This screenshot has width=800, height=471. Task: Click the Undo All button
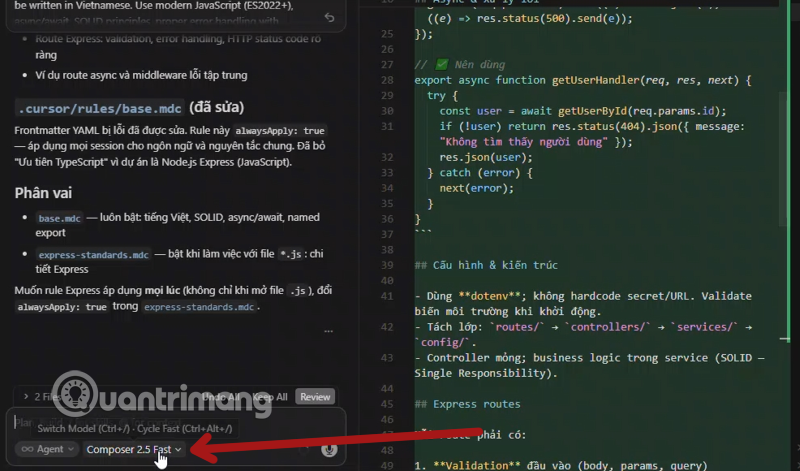[221, 396]
